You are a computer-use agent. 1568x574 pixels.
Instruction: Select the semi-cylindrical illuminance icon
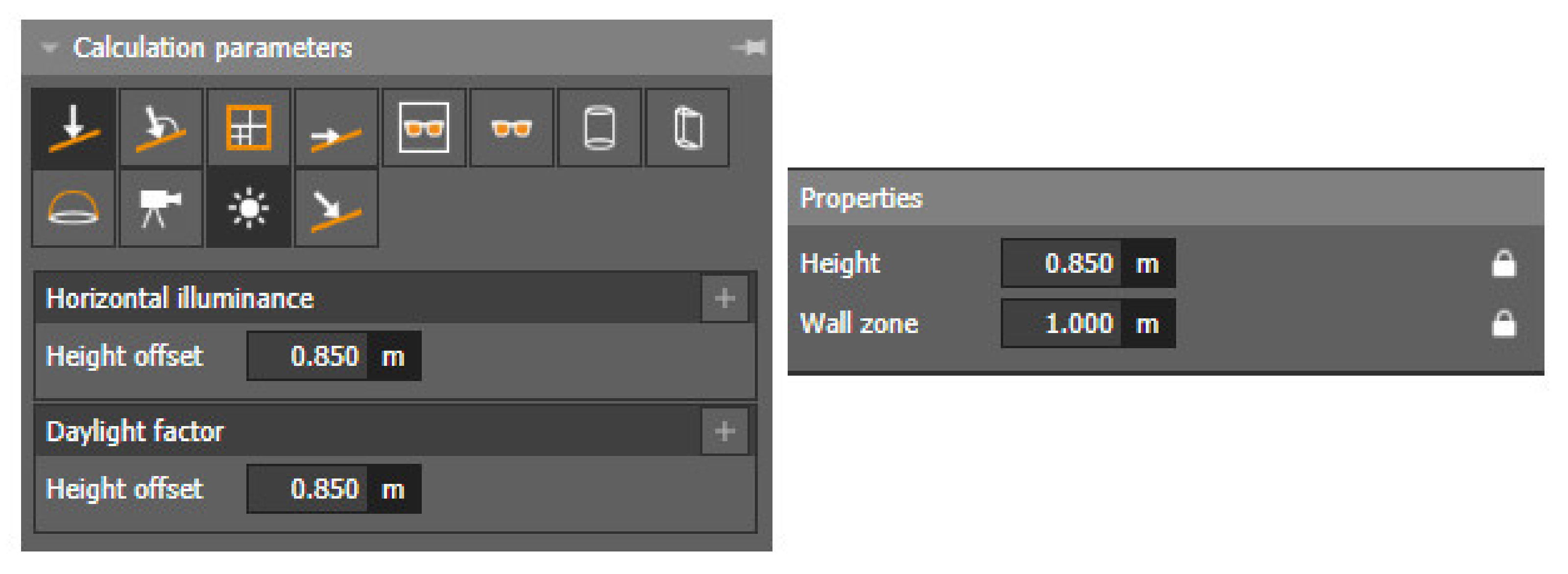687,128
